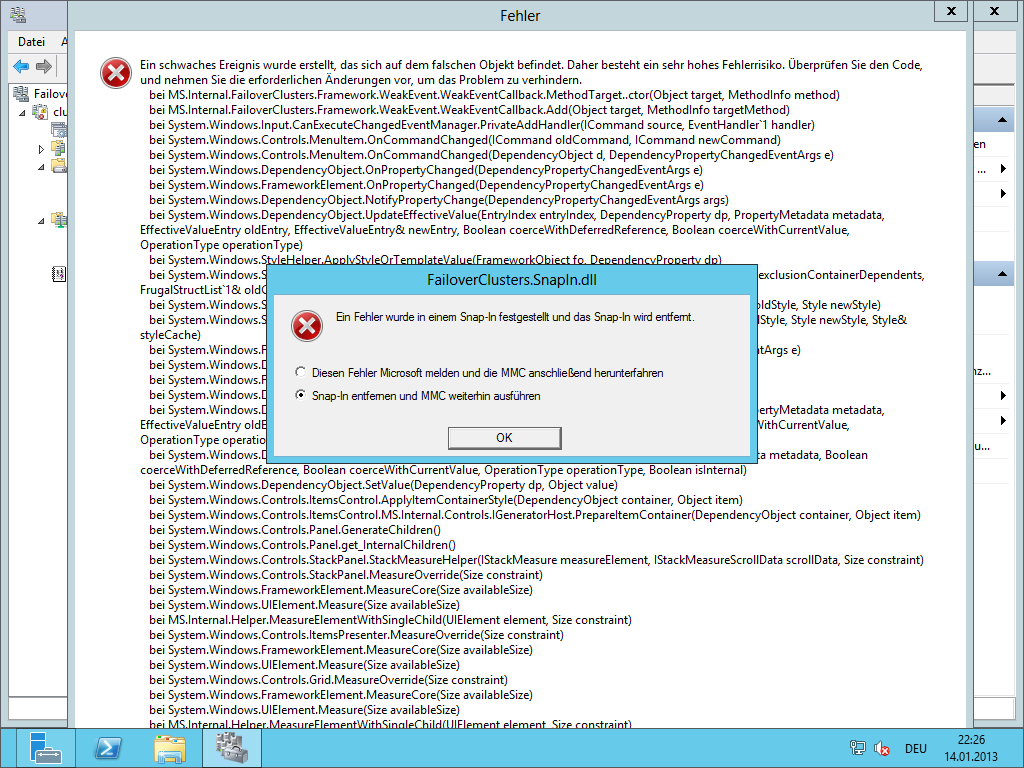Select the cluster icon with the warning badge
This screenshot has width=1024, height=768.
(40, 112)
